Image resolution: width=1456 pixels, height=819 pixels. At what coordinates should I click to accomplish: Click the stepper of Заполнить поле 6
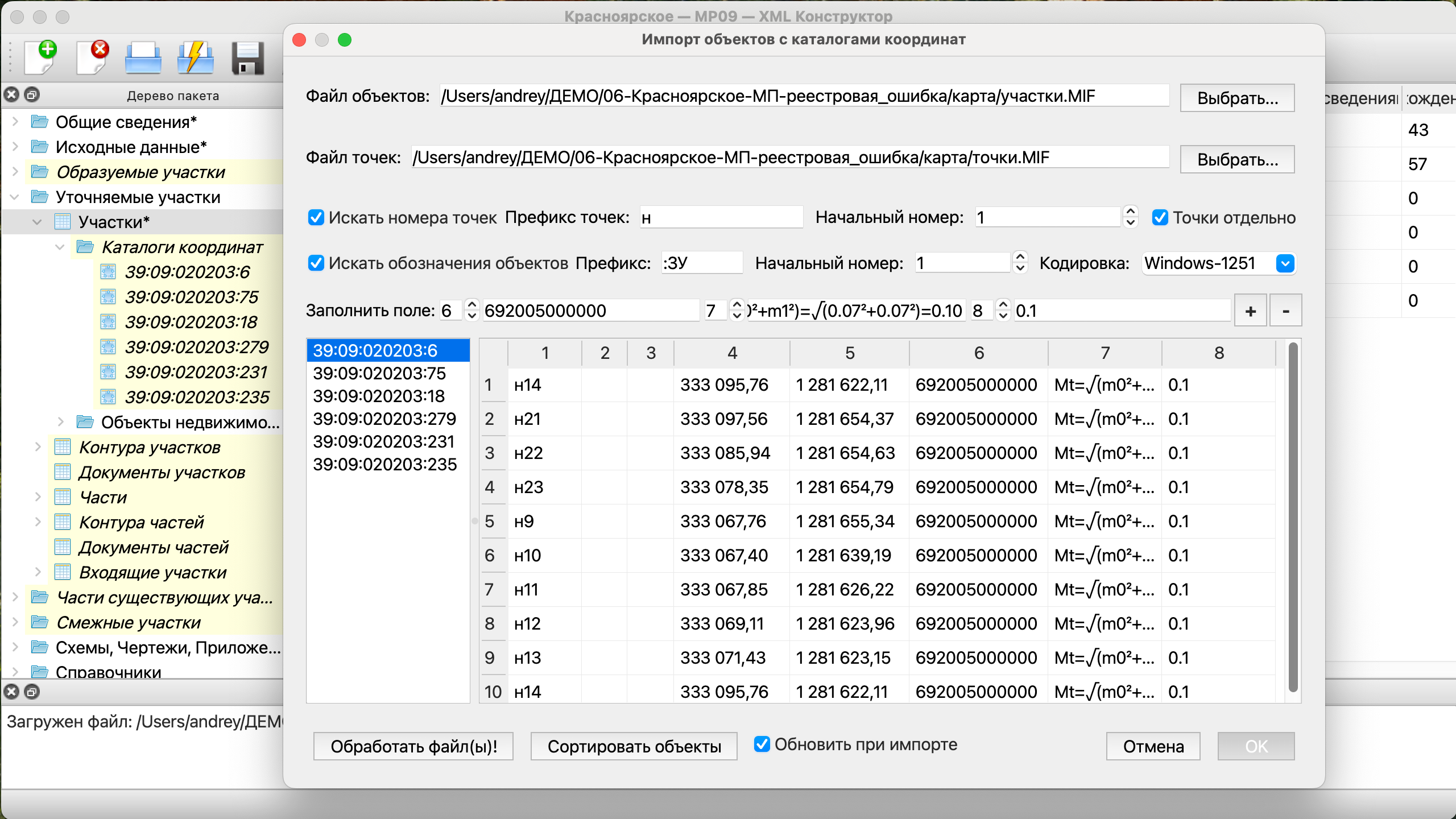pyautogui.click(x=471, y=311)
